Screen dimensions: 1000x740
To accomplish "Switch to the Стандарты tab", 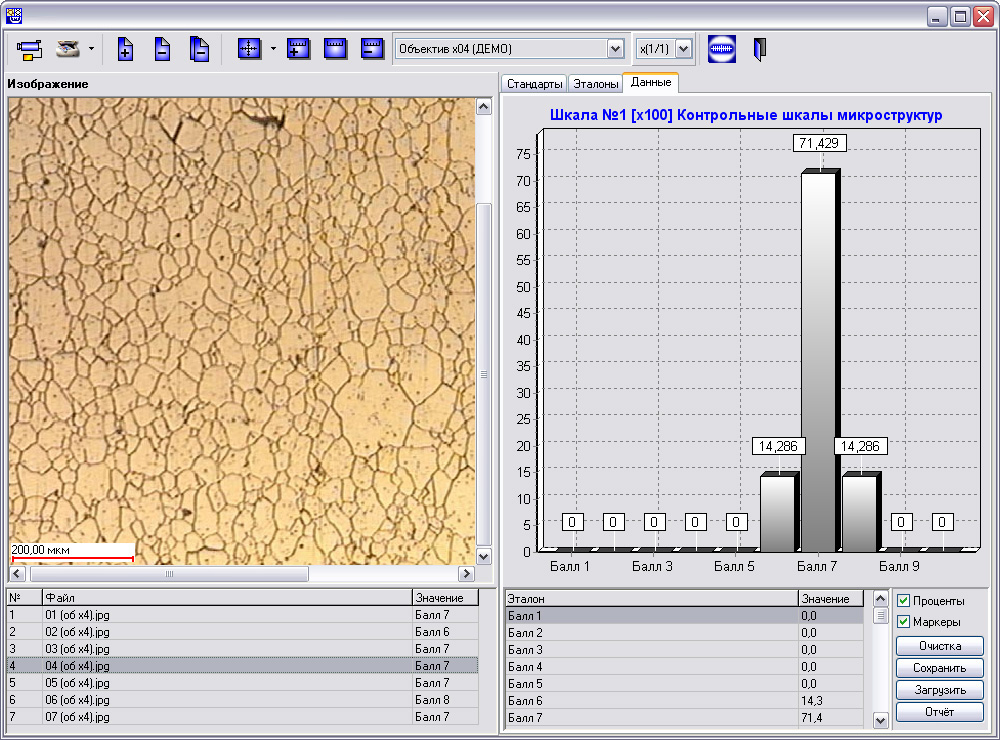I will point(534,84).
